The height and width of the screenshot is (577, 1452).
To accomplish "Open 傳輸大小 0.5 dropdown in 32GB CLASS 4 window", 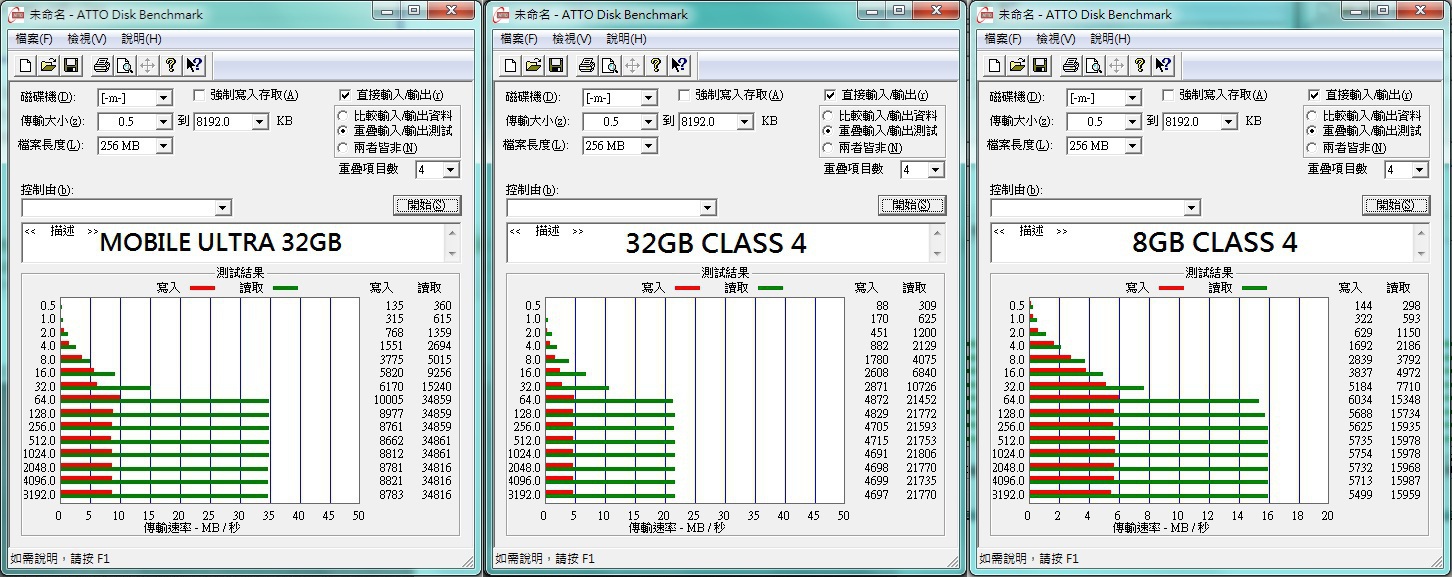I will pos(649,121).
